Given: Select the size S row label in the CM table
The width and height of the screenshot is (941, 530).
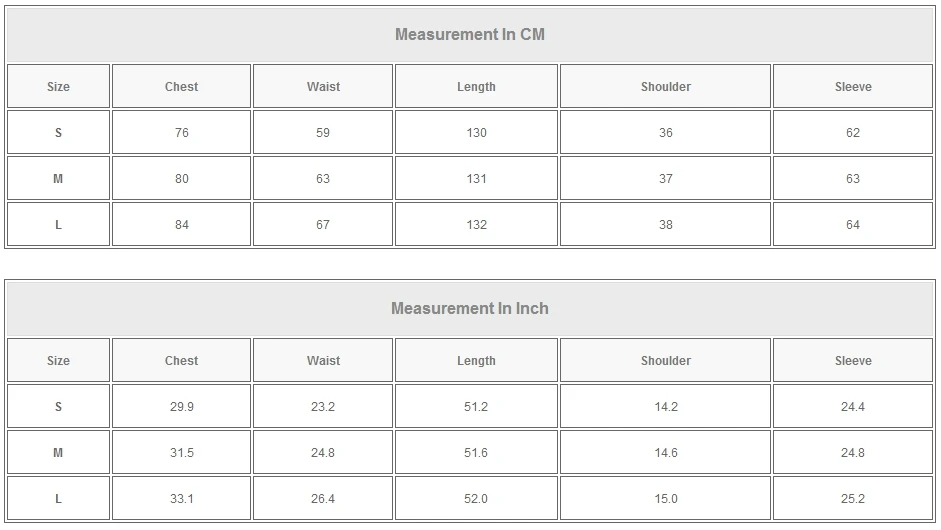Looking at the screenshot, I should pos(58,133).
